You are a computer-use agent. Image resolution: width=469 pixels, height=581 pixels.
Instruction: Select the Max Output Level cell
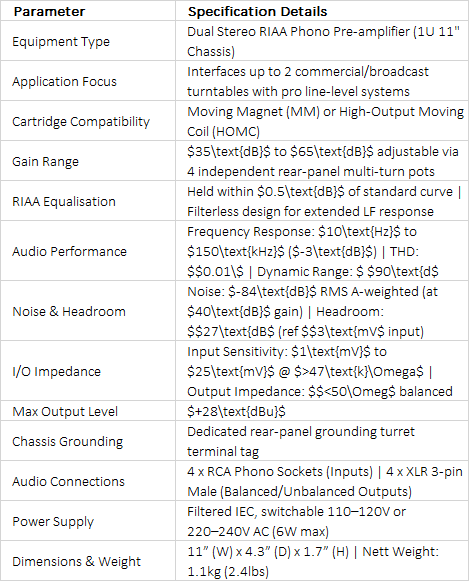tap(88, 411)
